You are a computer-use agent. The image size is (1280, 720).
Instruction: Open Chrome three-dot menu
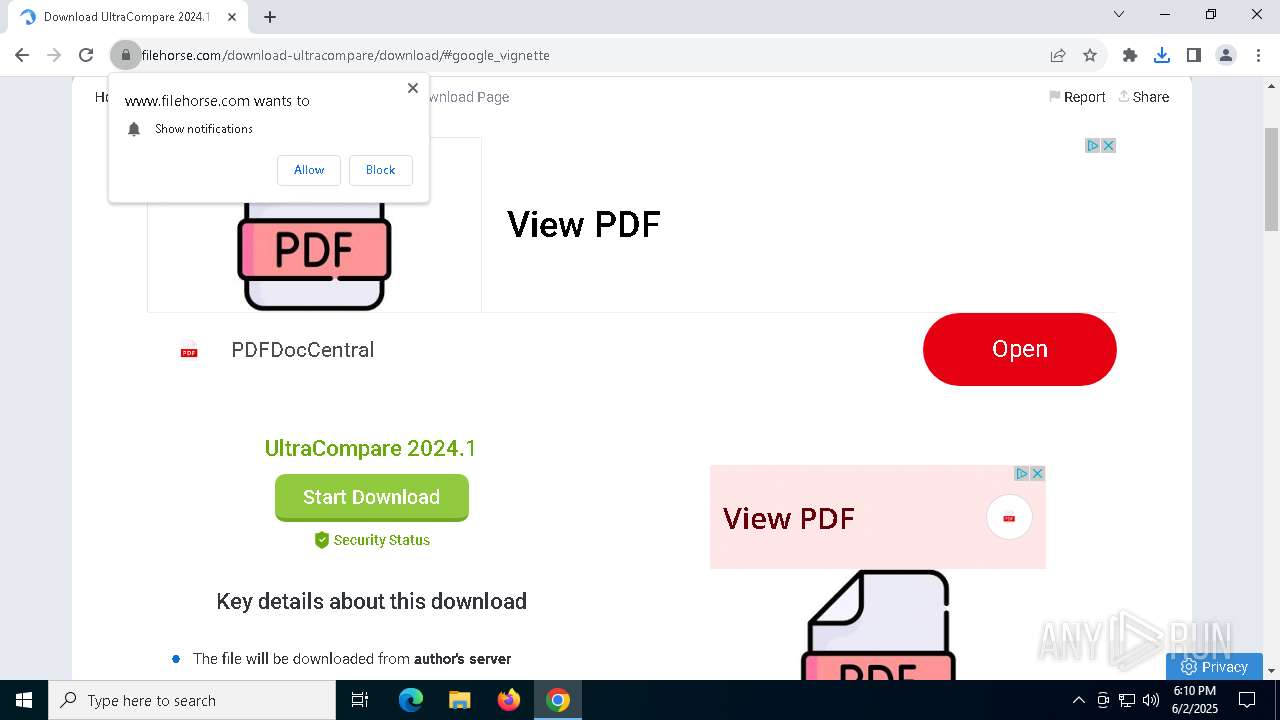[x=1258, y=55]
